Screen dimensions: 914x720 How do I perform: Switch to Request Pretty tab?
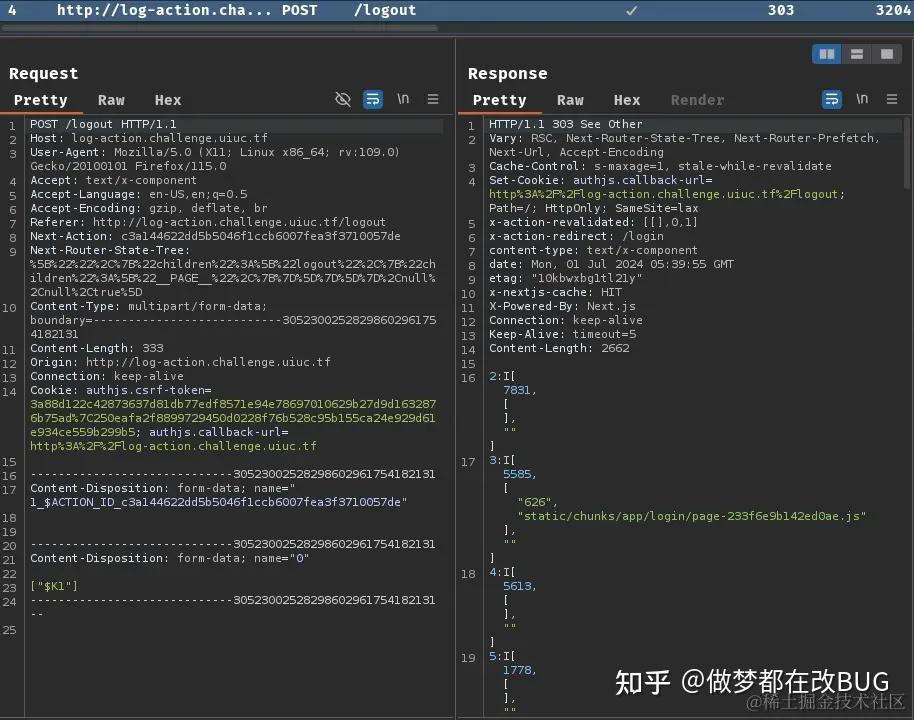tap(41, 100)
